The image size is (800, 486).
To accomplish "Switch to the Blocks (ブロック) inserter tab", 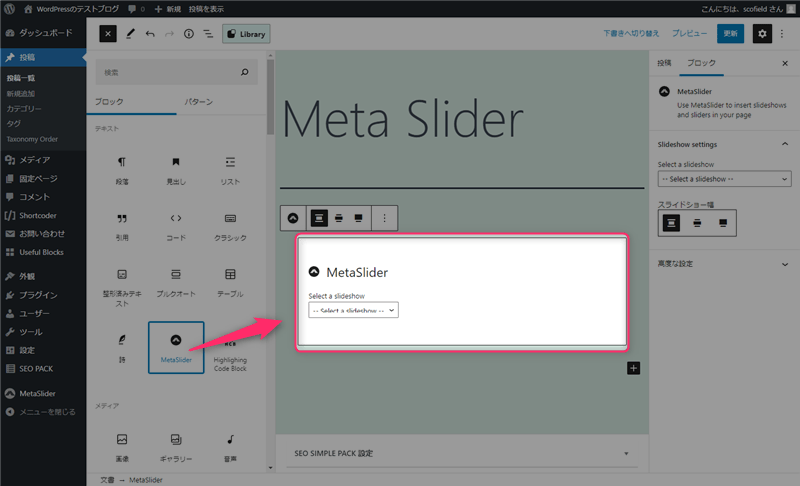I will click(x=131, y=101).
